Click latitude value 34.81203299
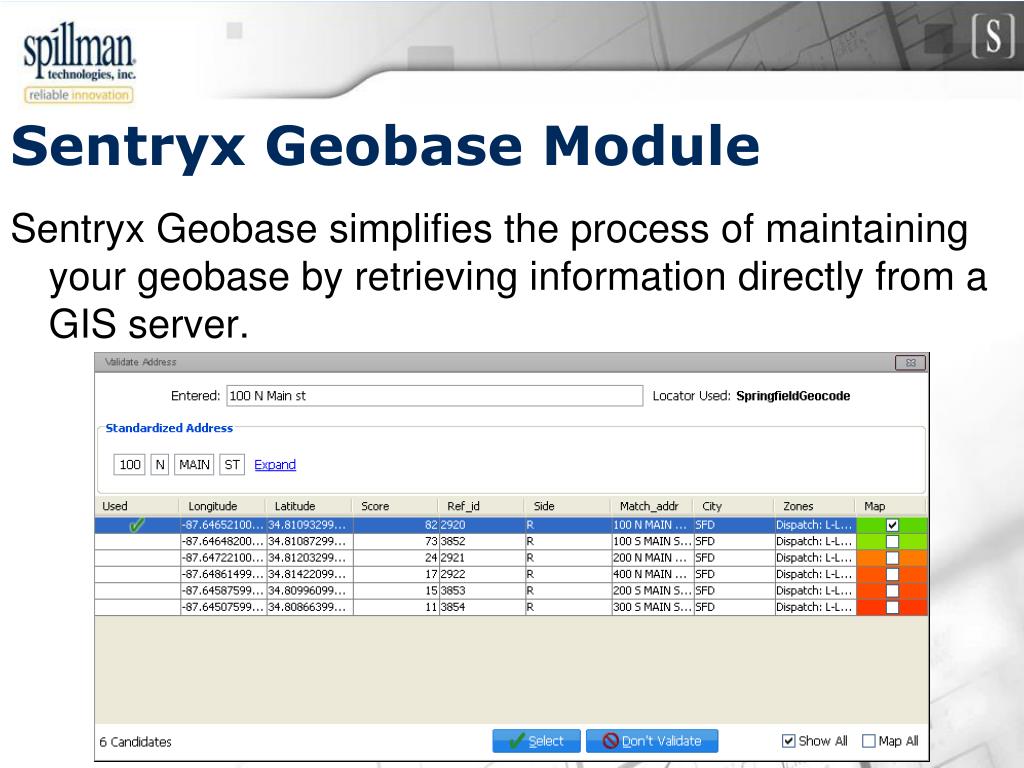Screen dimensions: 1024x768 pyautogui.click(x=310, y=558)
